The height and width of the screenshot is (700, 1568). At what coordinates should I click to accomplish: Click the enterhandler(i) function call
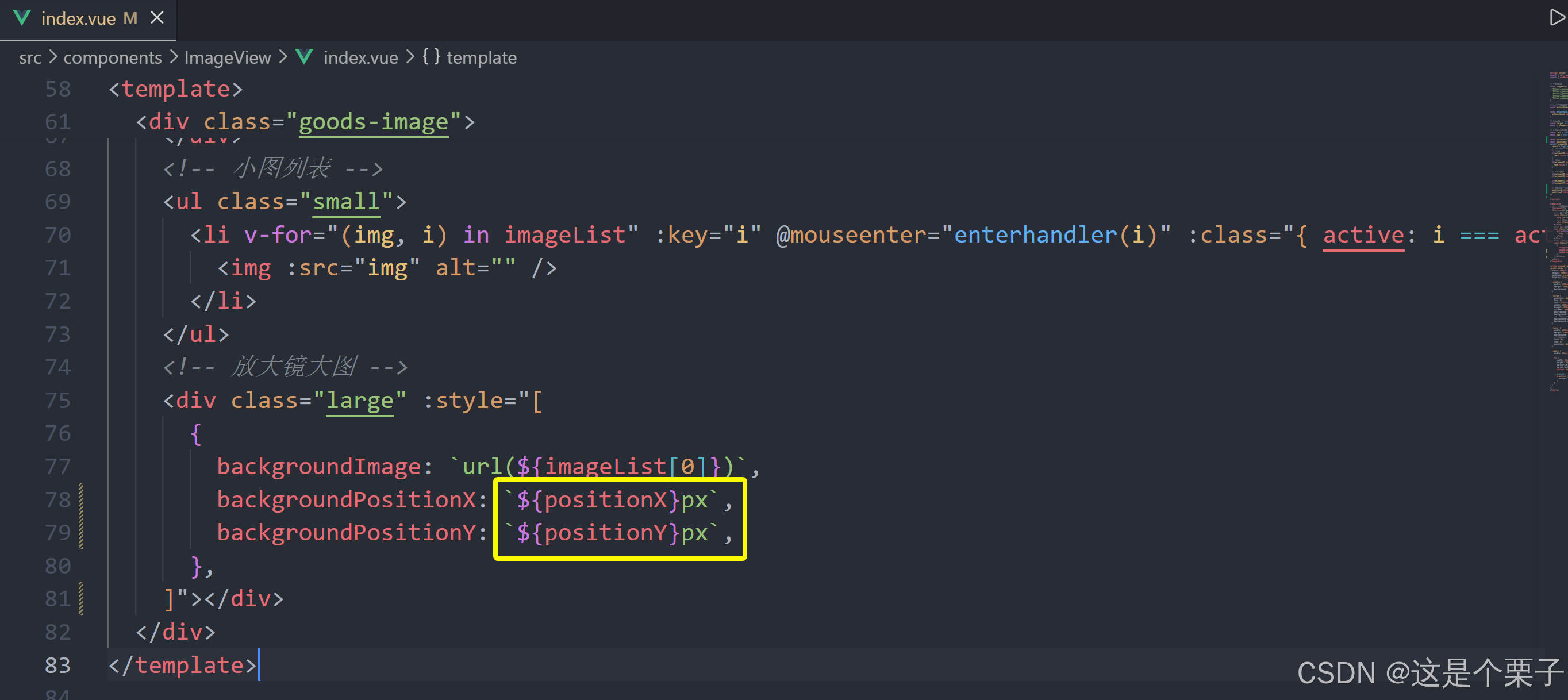(1055, 235)
